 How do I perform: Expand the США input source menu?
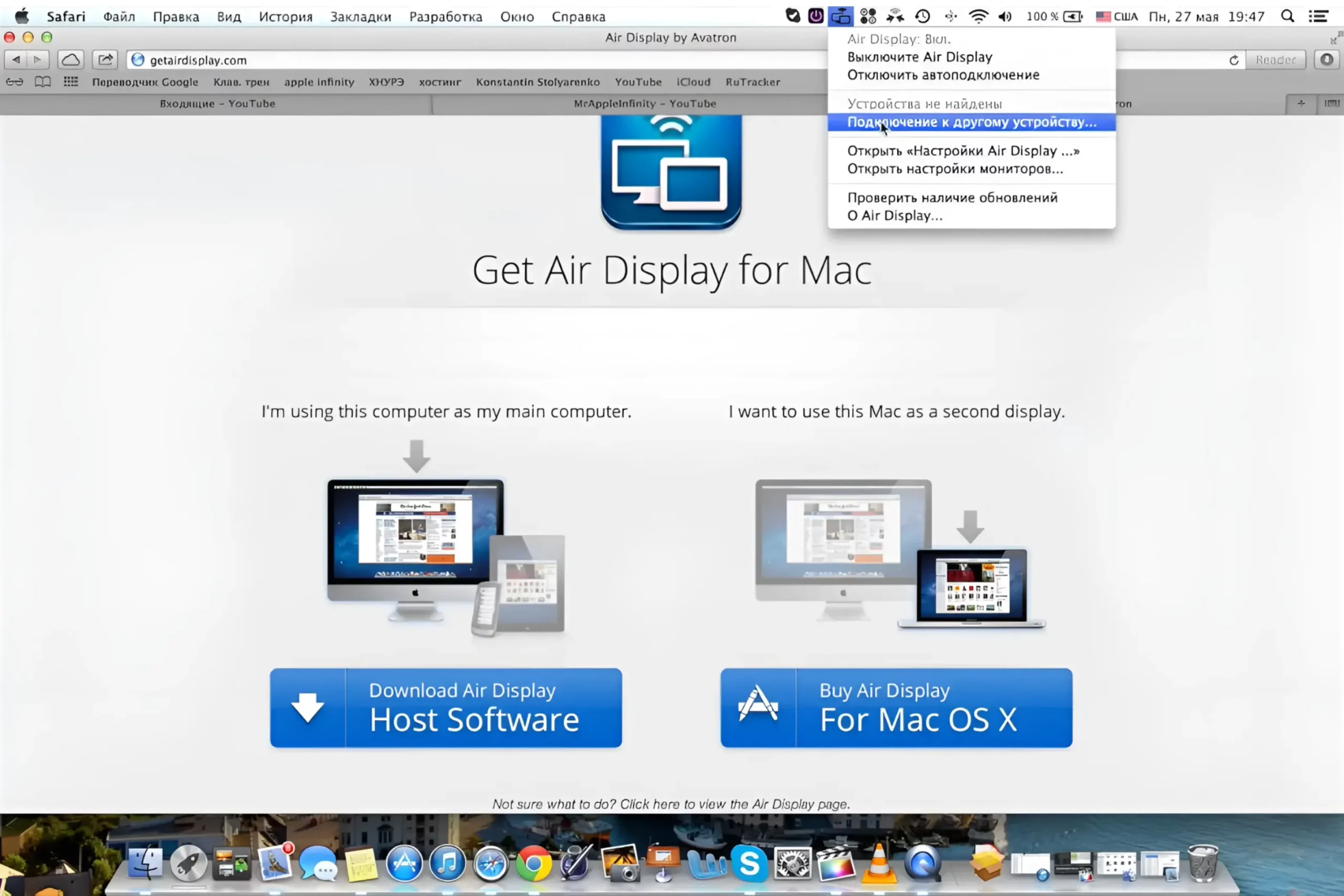(x=1117, y=17)
